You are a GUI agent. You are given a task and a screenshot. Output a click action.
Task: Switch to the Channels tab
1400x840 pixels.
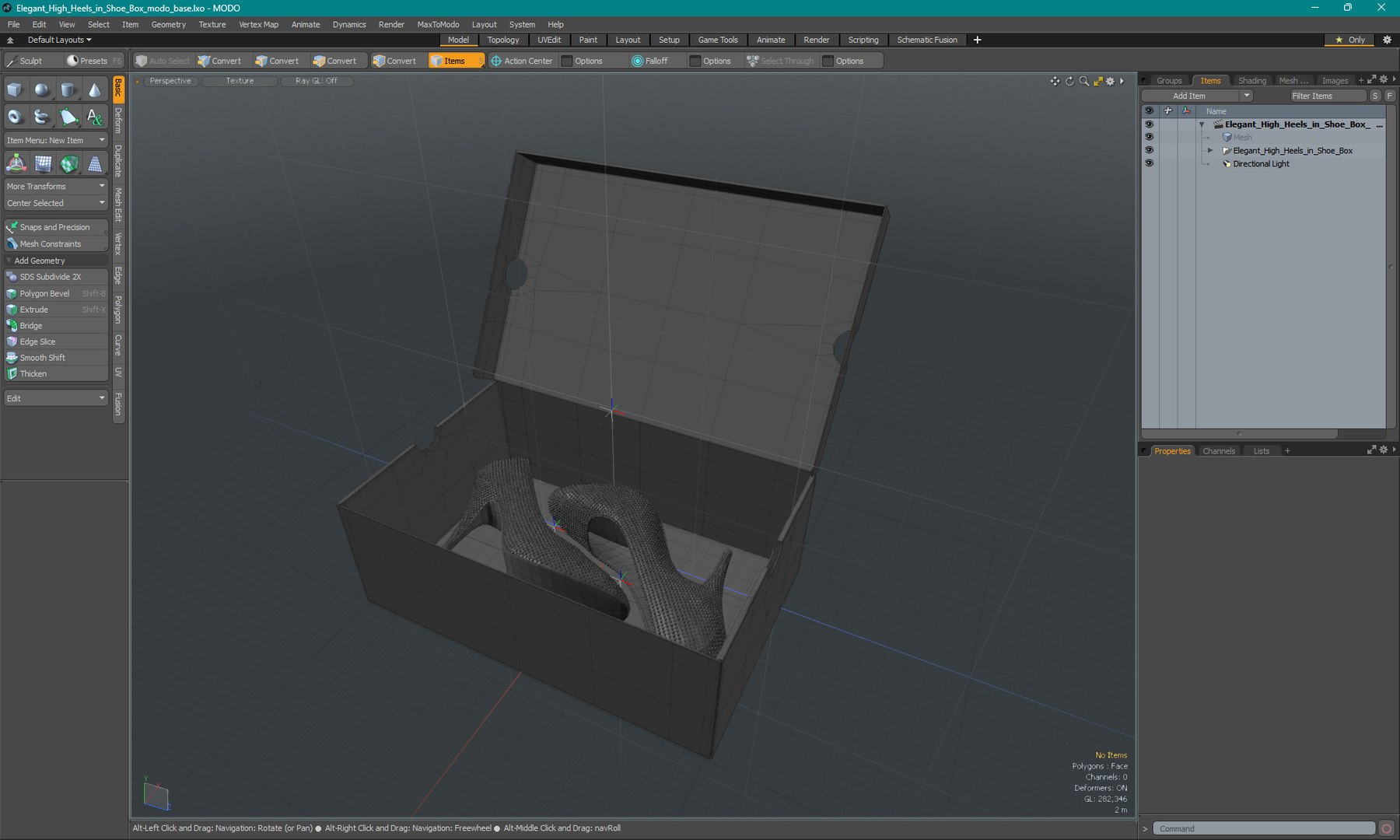tap(1218, 451)
